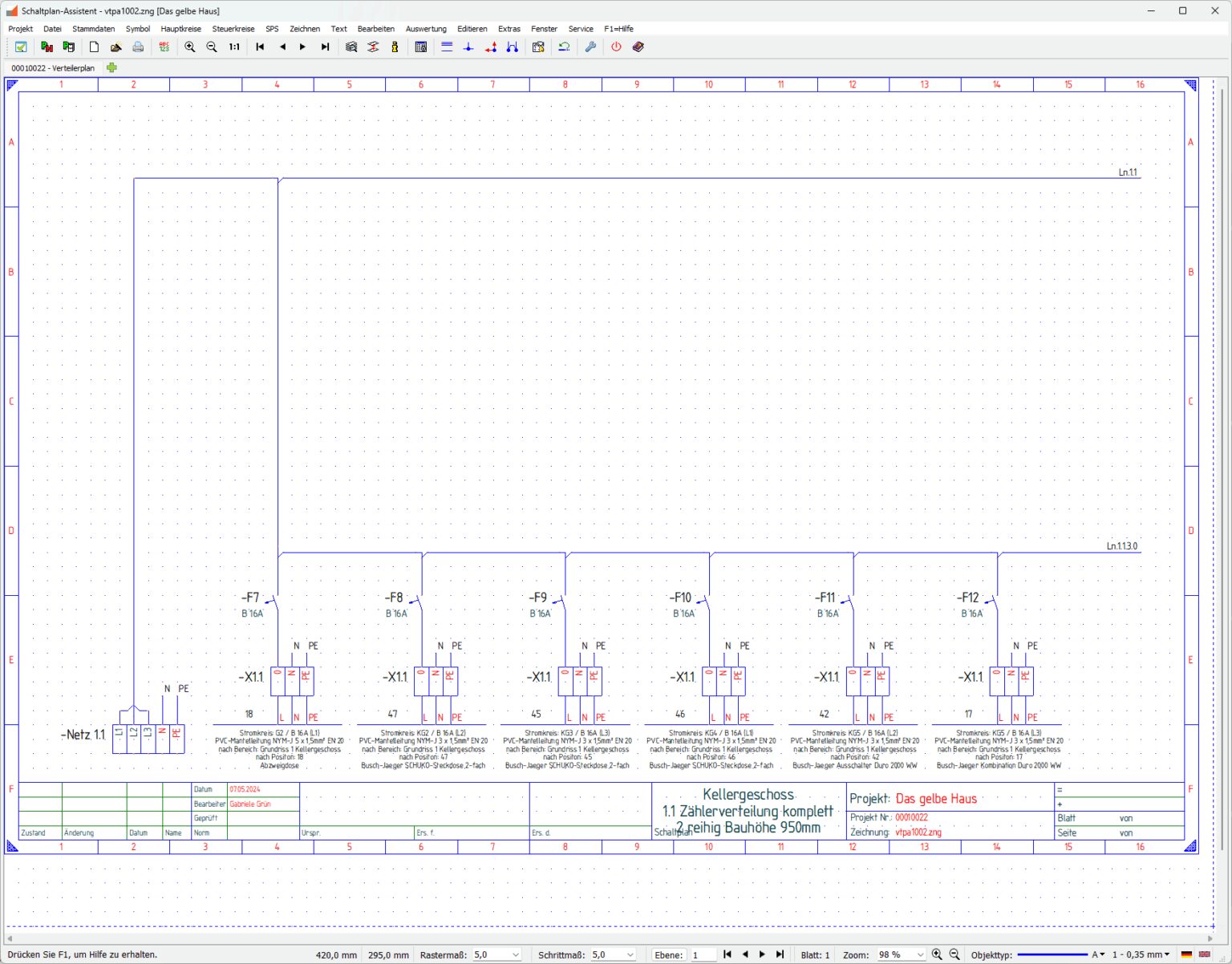This screenshot has width=1232, height=964.
Task: Click the green checkmark toolbar toggle
Action: [20, 47]
